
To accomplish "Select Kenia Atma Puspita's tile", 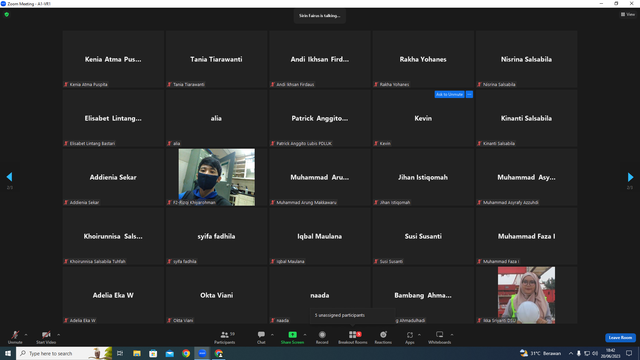I will (113, 59).
